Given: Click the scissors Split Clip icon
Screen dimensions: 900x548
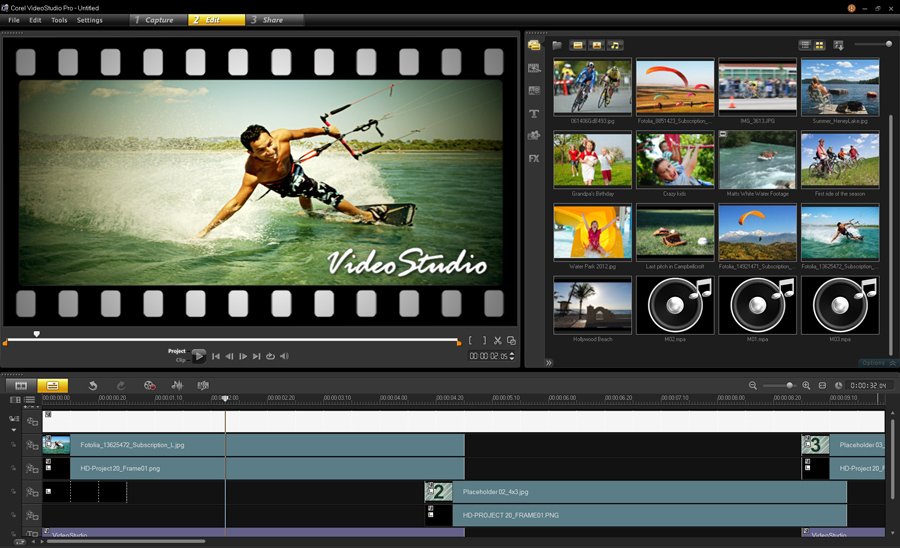Looking at the screenshot, I should click(497, 341).
